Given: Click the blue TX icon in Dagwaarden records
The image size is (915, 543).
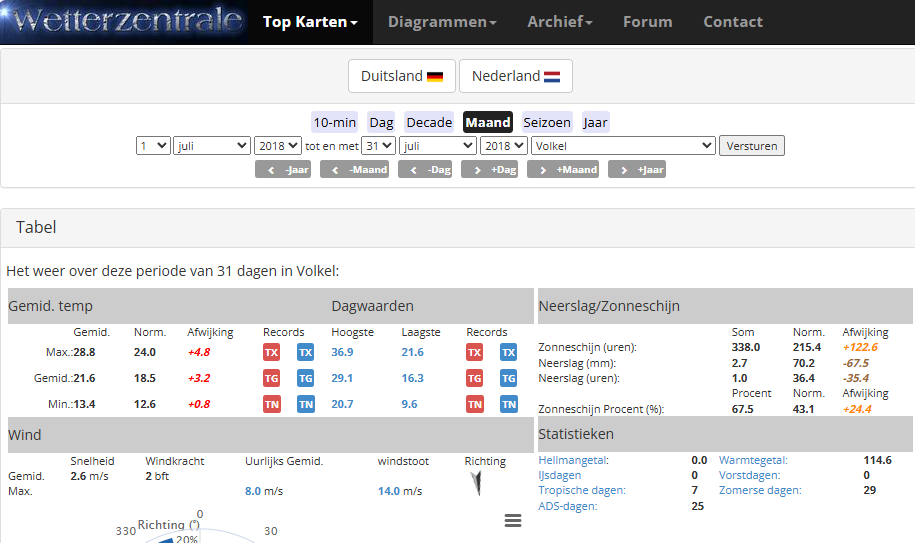Looking at the screenshot, I should click(508, 352).
